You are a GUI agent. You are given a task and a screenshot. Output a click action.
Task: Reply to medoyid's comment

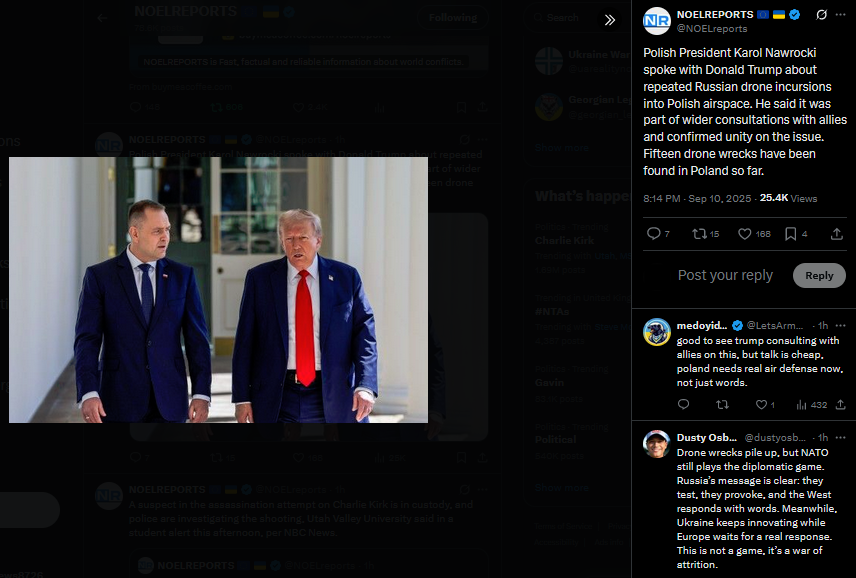click(x=683, y=404)
